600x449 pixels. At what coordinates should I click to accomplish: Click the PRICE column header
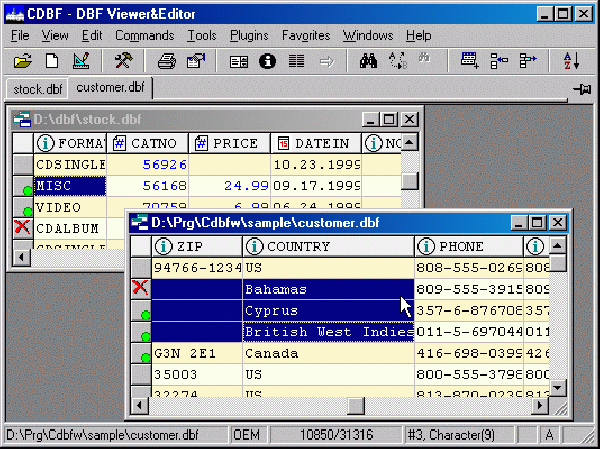click(230, 143)
